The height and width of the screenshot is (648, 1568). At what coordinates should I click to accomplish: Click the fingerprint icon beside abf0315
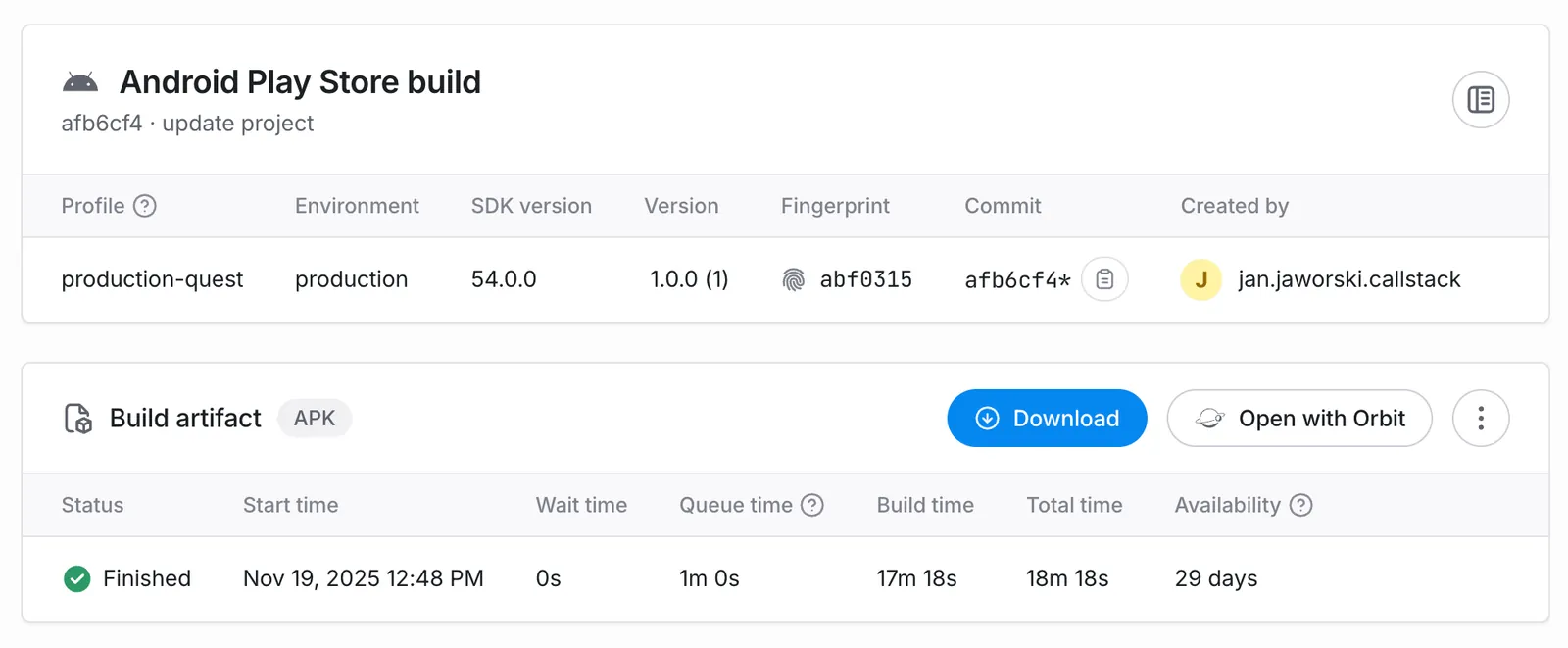pyautogui.click(x=794, y=280)
